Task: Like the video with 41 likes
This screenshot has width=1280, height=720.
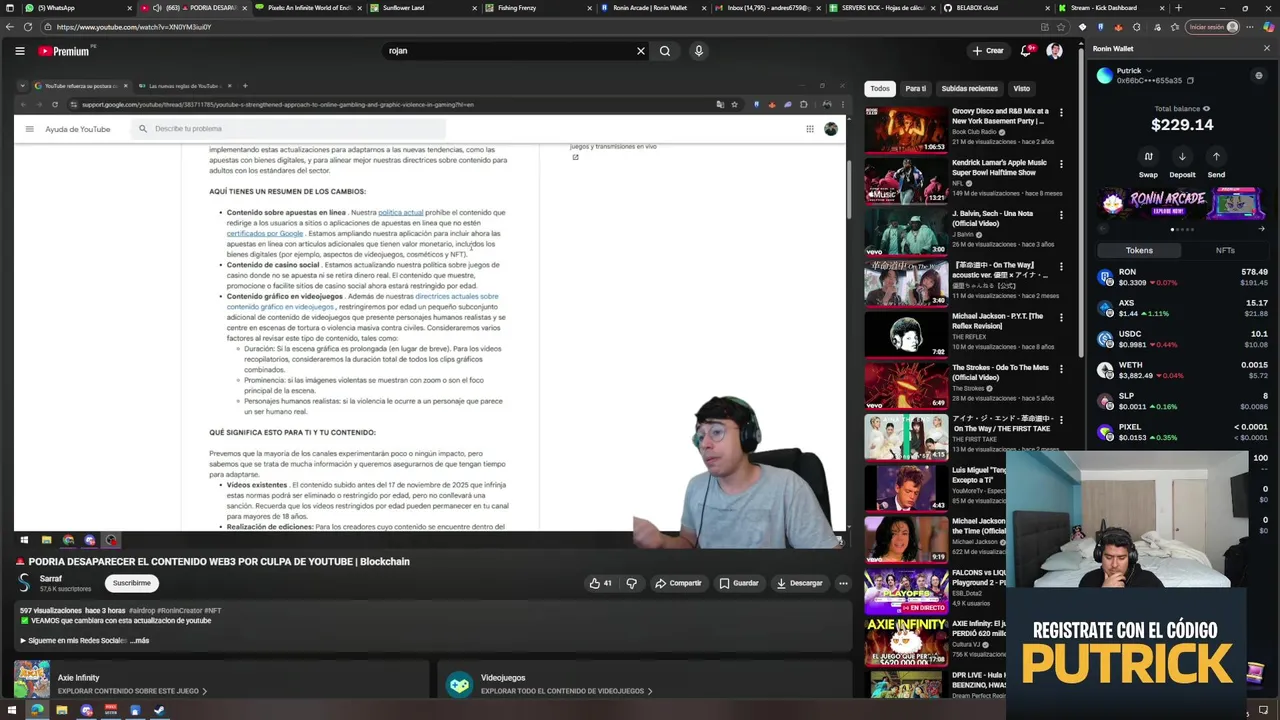Action: pyautogui.click(x=600, y=583)
